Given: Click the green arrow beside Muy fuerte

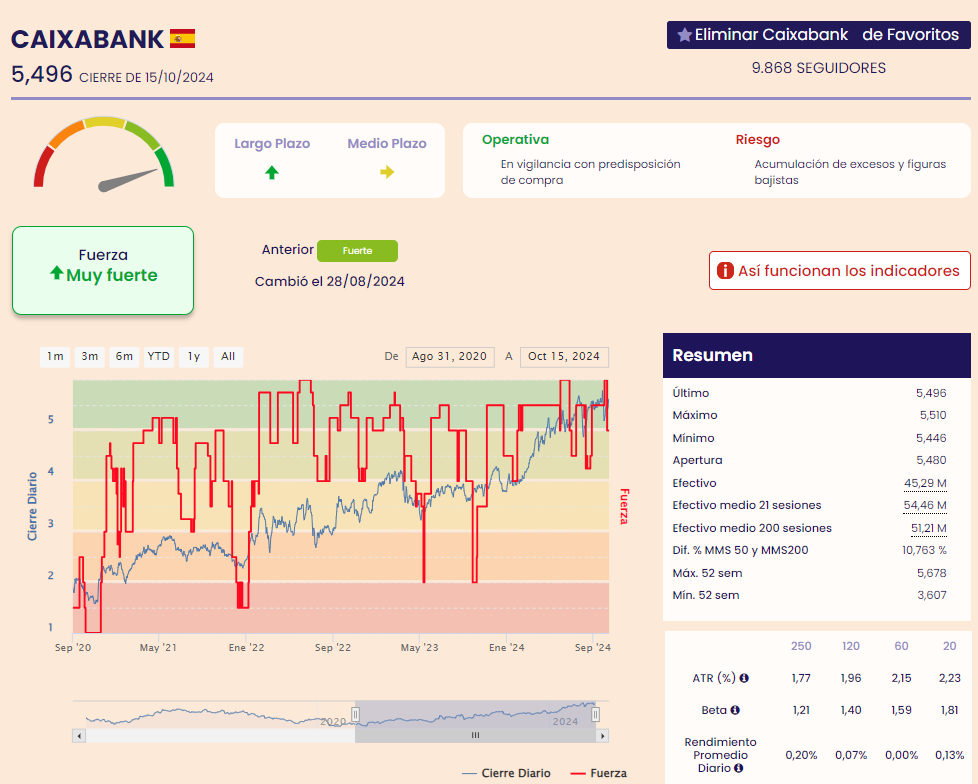Looking at the screenshot, I should click(x=57, y=273).
